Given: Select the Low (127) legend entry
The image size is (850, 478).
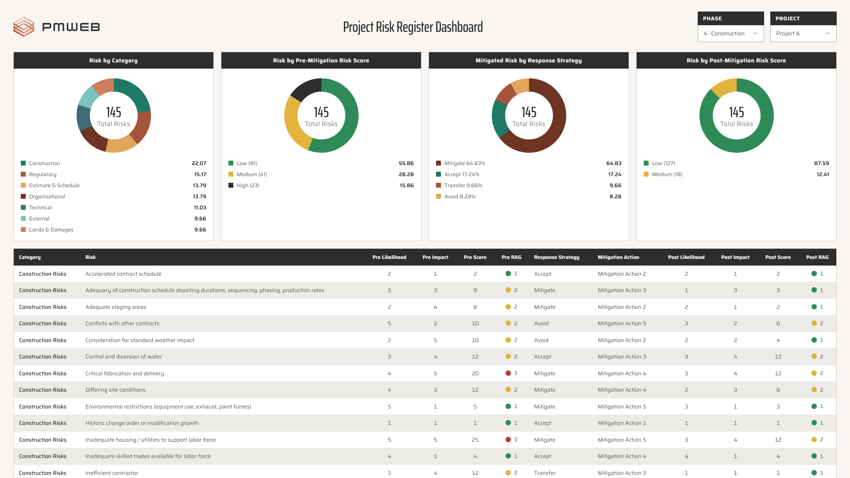Looking at the screenshot, I should 659,163.
